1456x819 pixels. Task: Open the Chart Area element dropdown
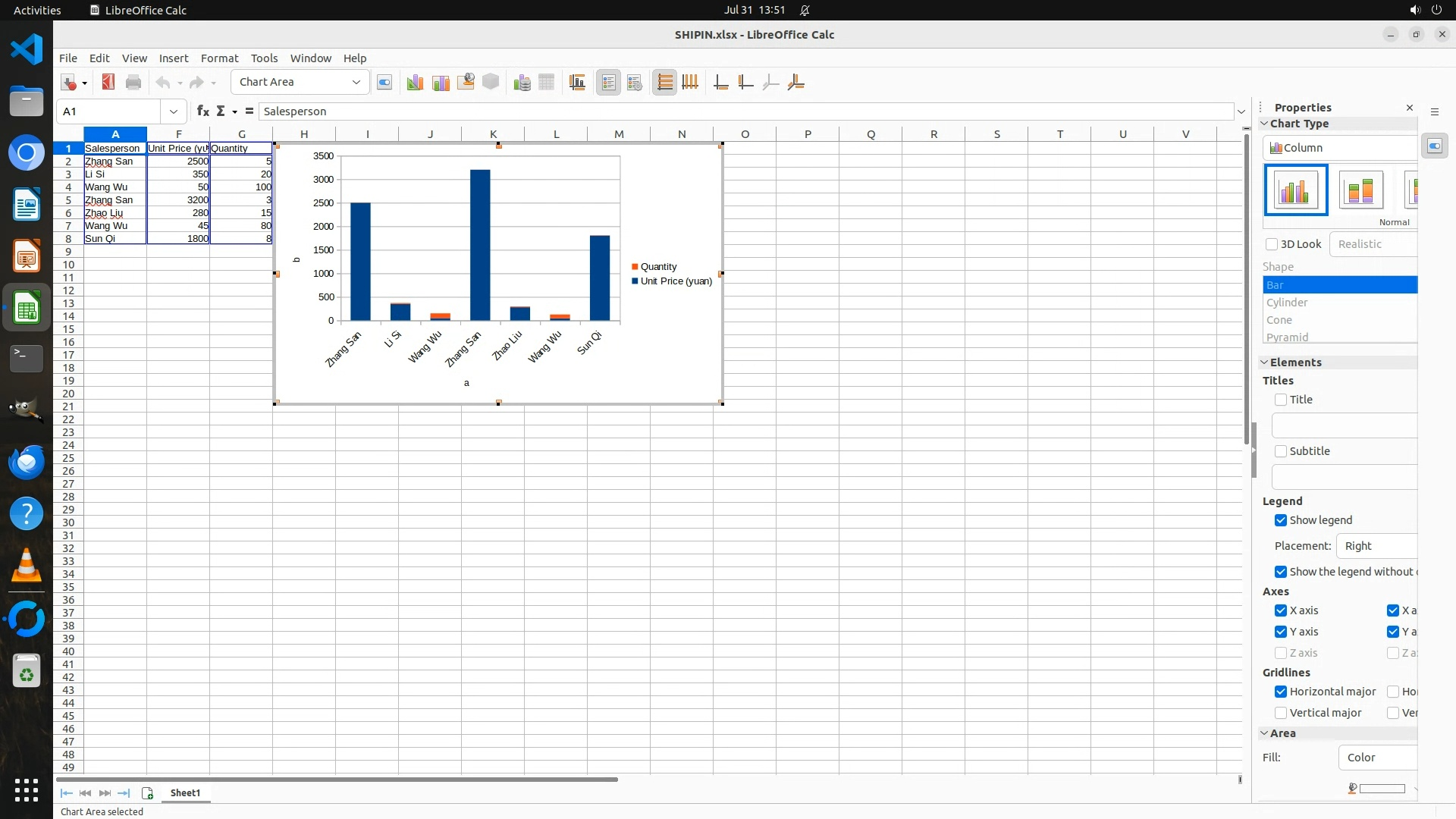(356, 82)
